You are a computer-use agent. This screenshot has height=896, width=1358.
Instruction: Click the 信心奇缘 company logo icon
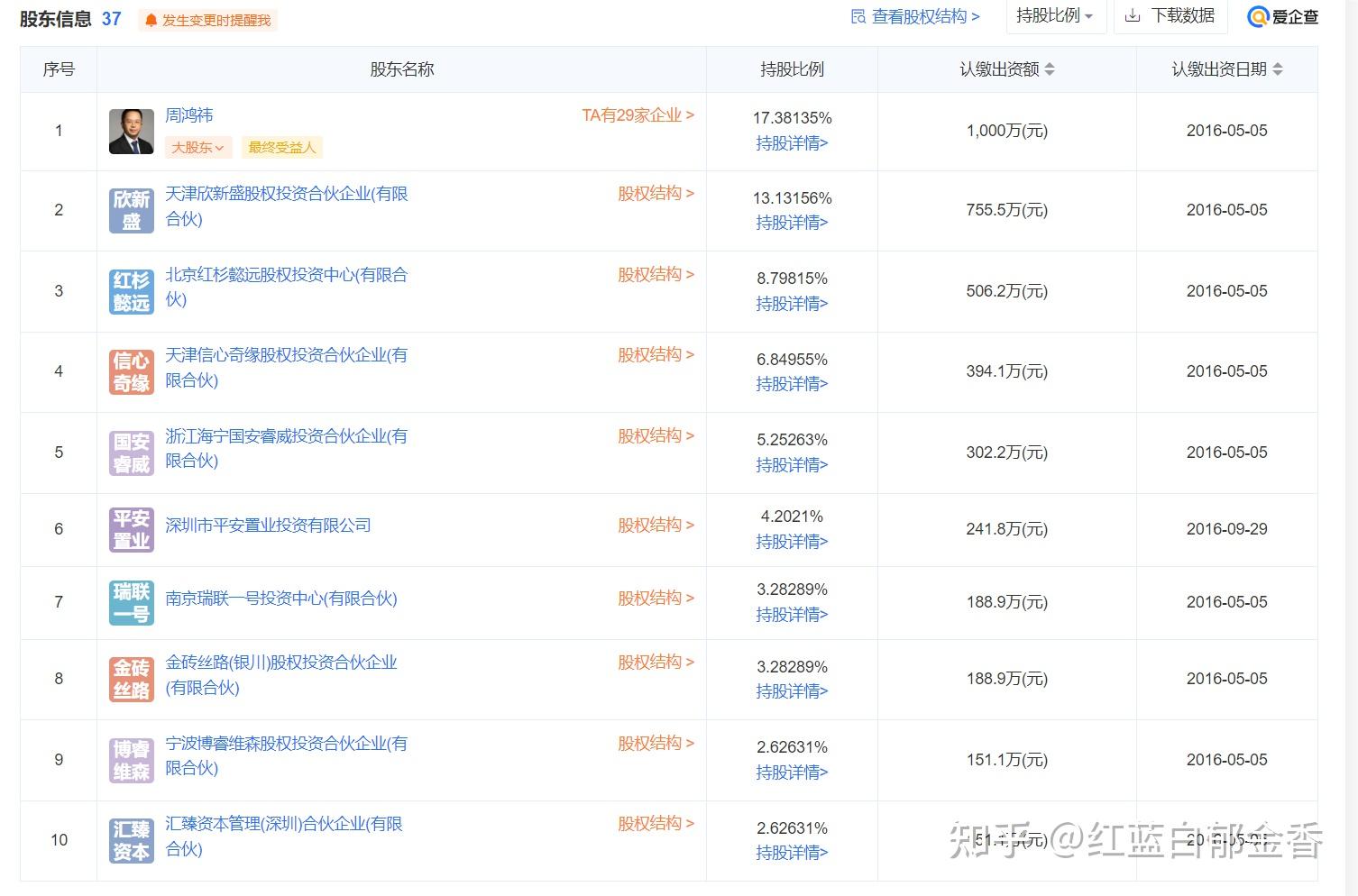(132, 372)
